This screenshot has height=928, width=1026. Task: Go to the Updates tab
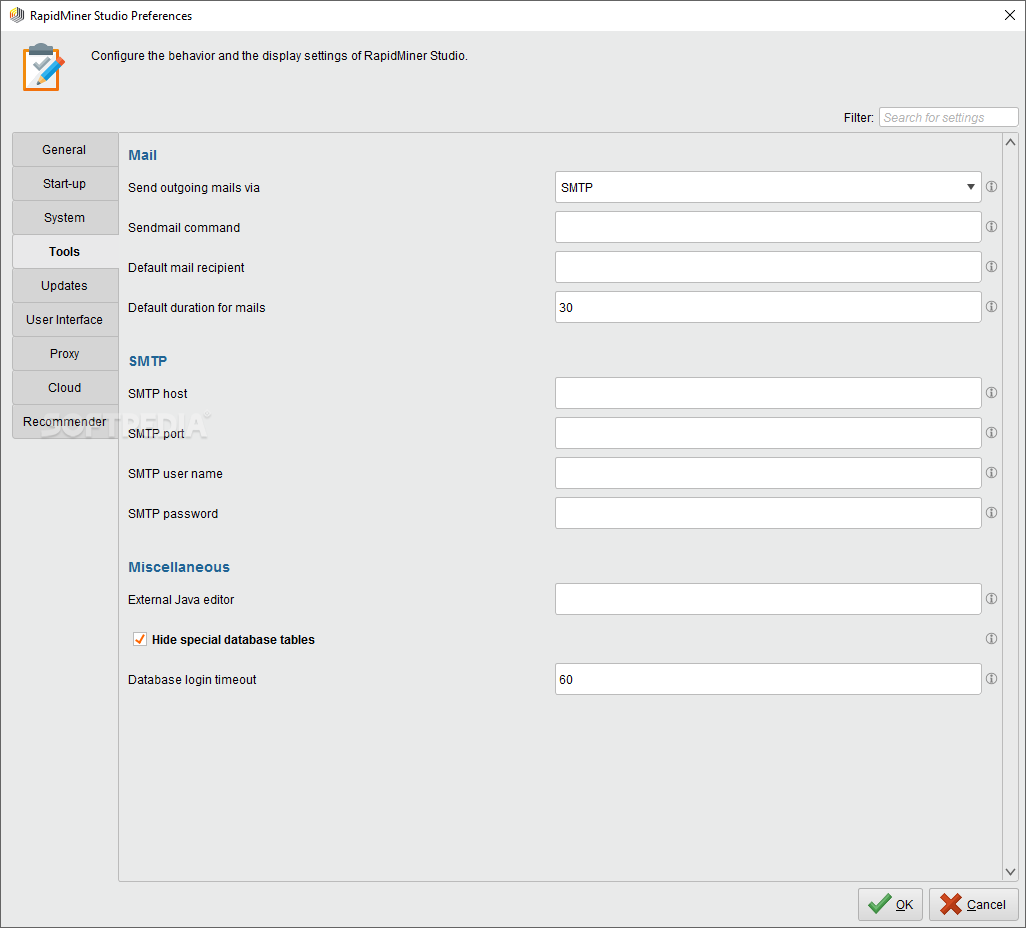(x=65, y=285)
